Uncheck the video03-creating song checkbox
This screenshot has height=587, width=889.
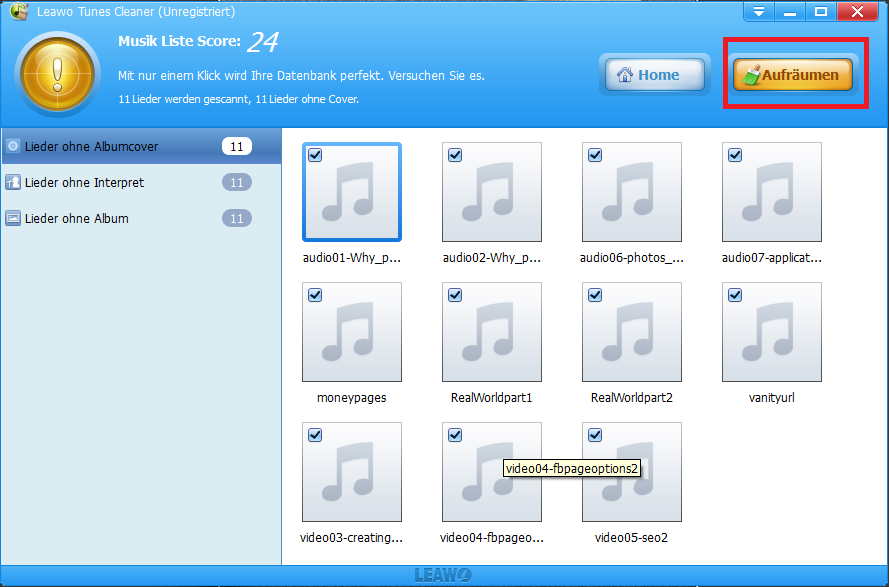click(x=315, y=435)
